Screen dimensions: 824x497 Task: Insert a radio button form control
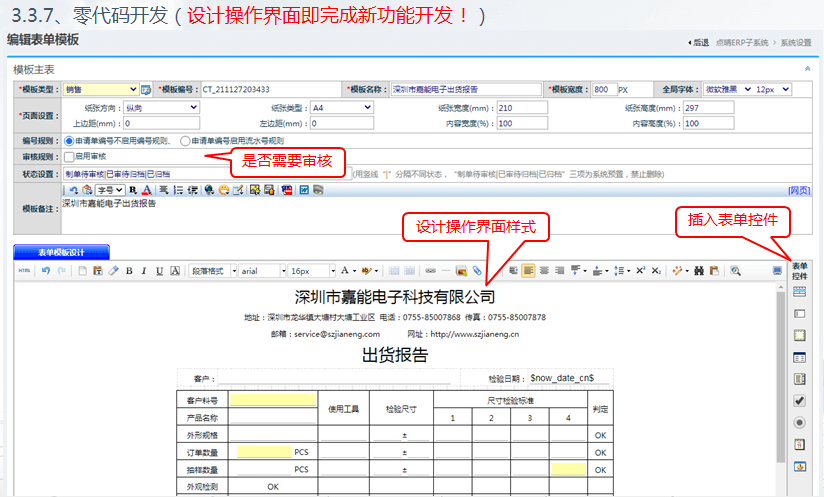click(x=799, y=423)
